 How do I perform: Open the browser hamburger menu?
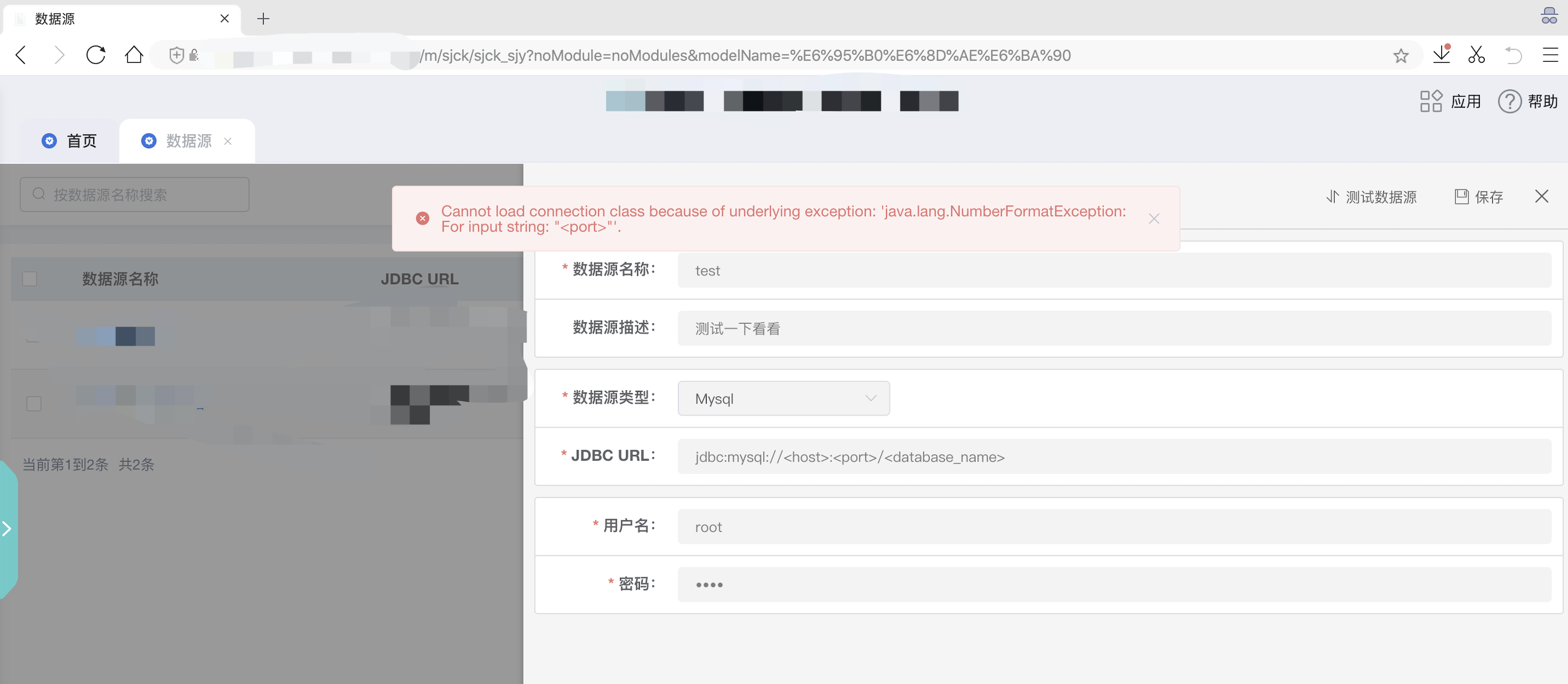pos(1549,55)
